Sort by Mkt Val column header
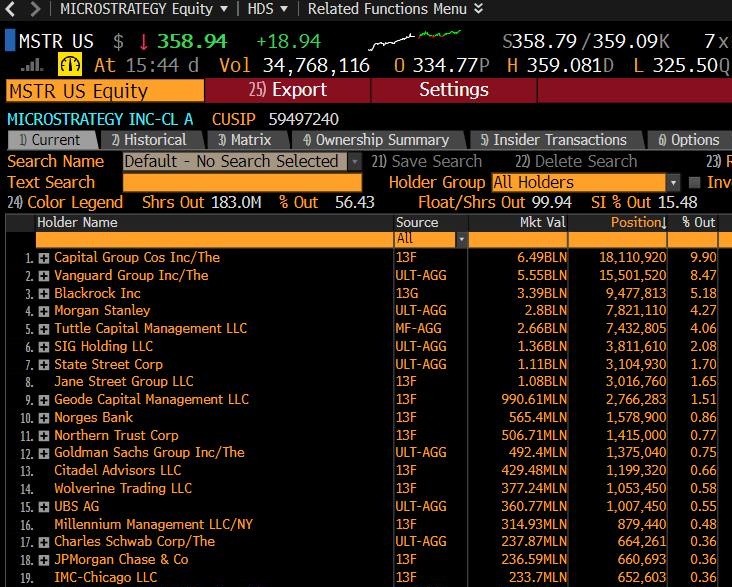The image size is (732, 587). 542,222
